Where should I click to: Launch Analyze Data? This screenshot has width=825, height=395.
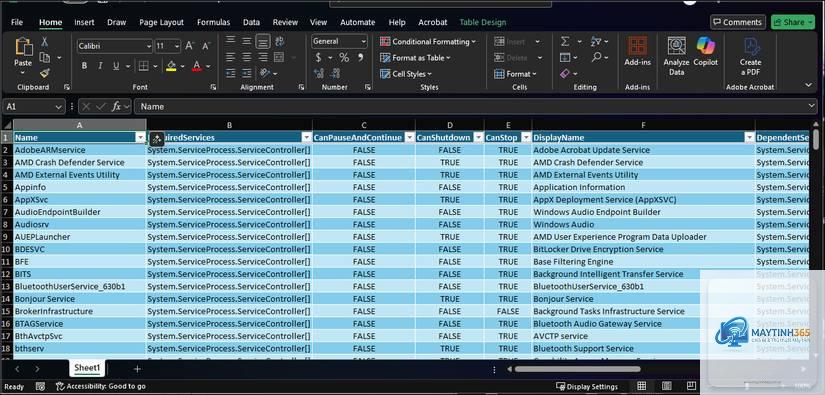coord(676,56)
